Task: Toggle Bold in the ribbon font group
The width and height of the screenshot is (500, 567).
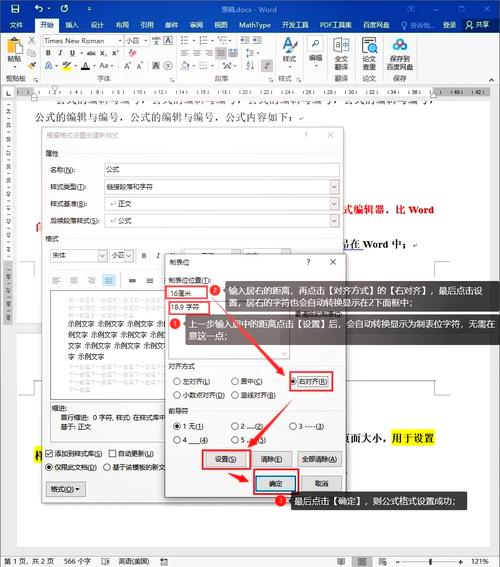Action: [48, 53]
